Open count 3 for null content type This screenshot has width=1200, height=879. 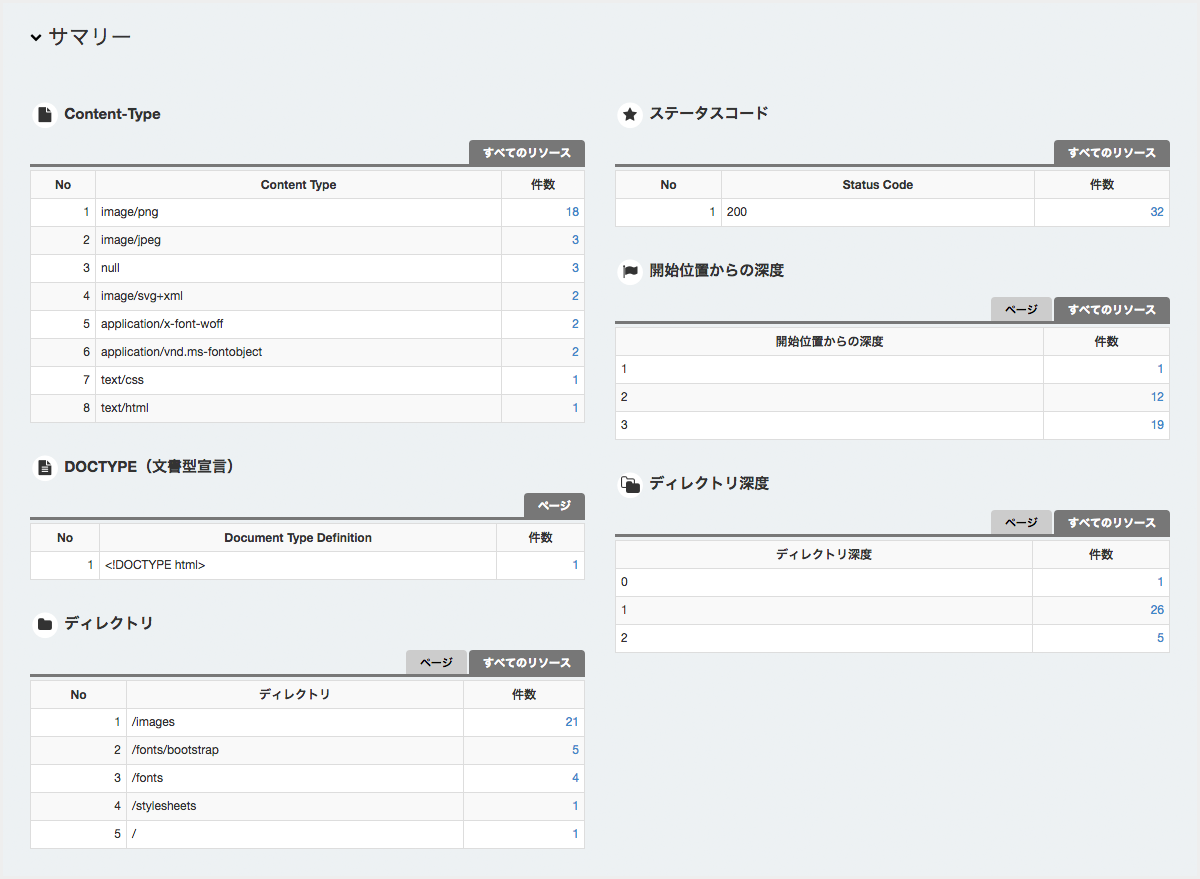(575, 268)
